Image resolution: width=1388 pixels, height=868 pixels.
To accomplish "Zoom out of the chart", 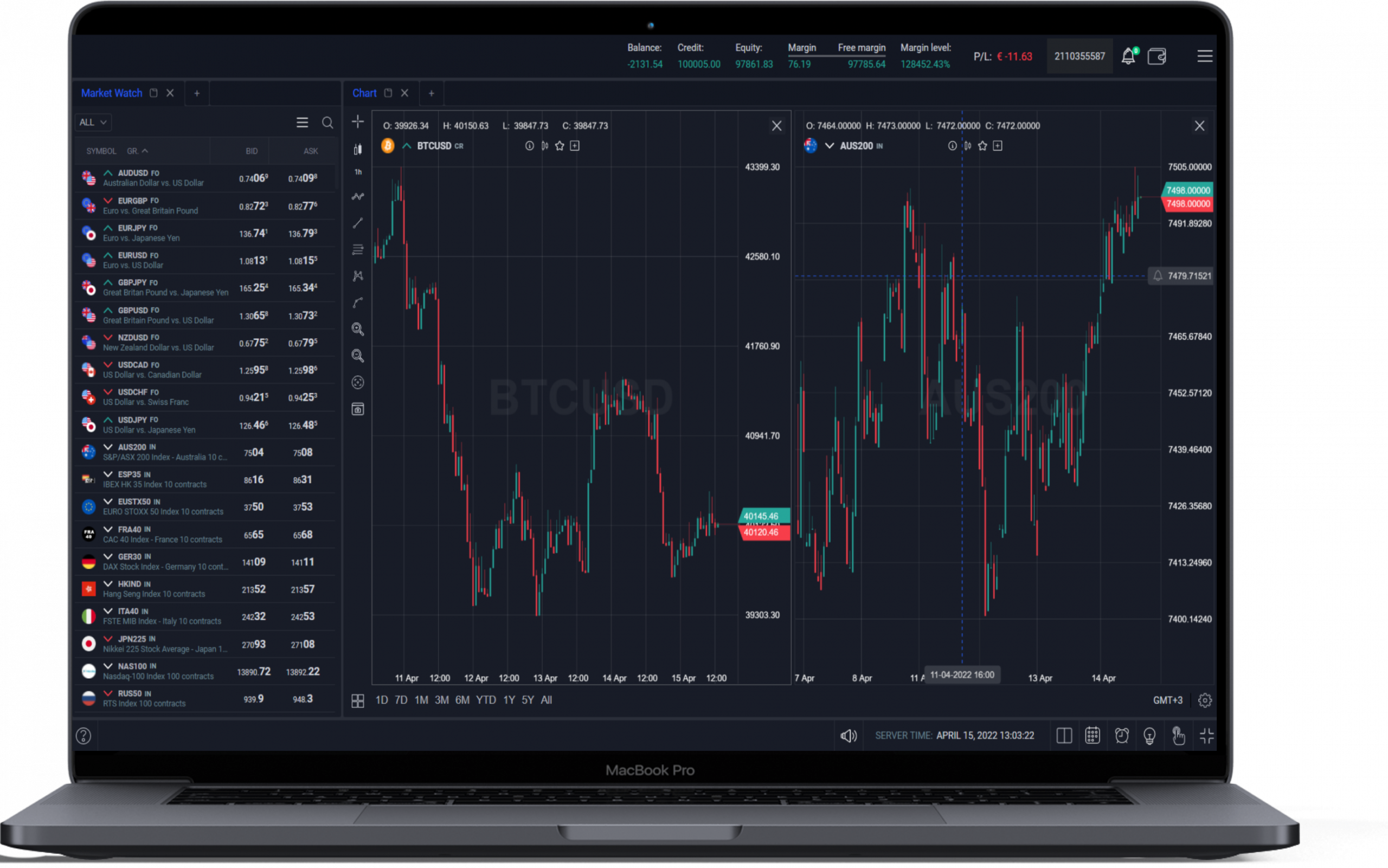I will [358, 356].
